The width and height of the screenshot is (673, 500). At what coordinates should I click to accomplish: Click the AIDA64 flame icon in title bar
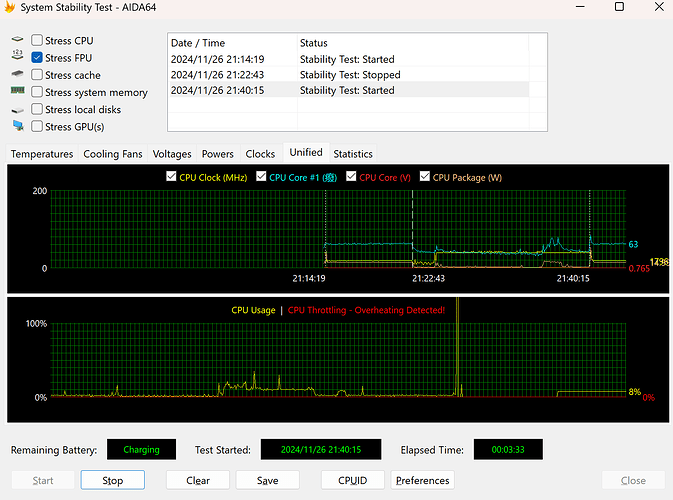pos(10,8)
